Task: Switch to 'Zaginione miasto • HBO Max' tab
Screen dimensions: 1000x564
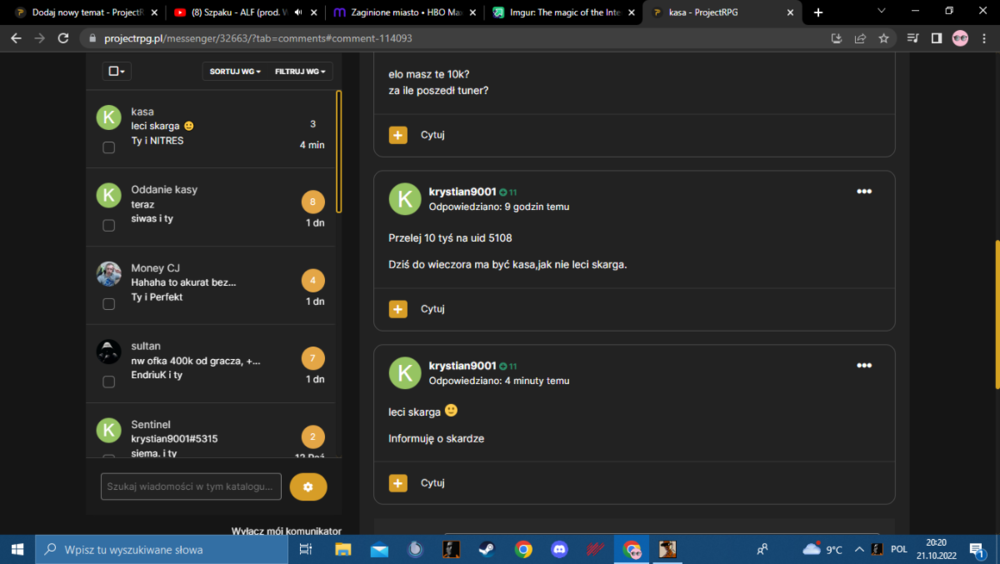Action: tap(403, 12)
